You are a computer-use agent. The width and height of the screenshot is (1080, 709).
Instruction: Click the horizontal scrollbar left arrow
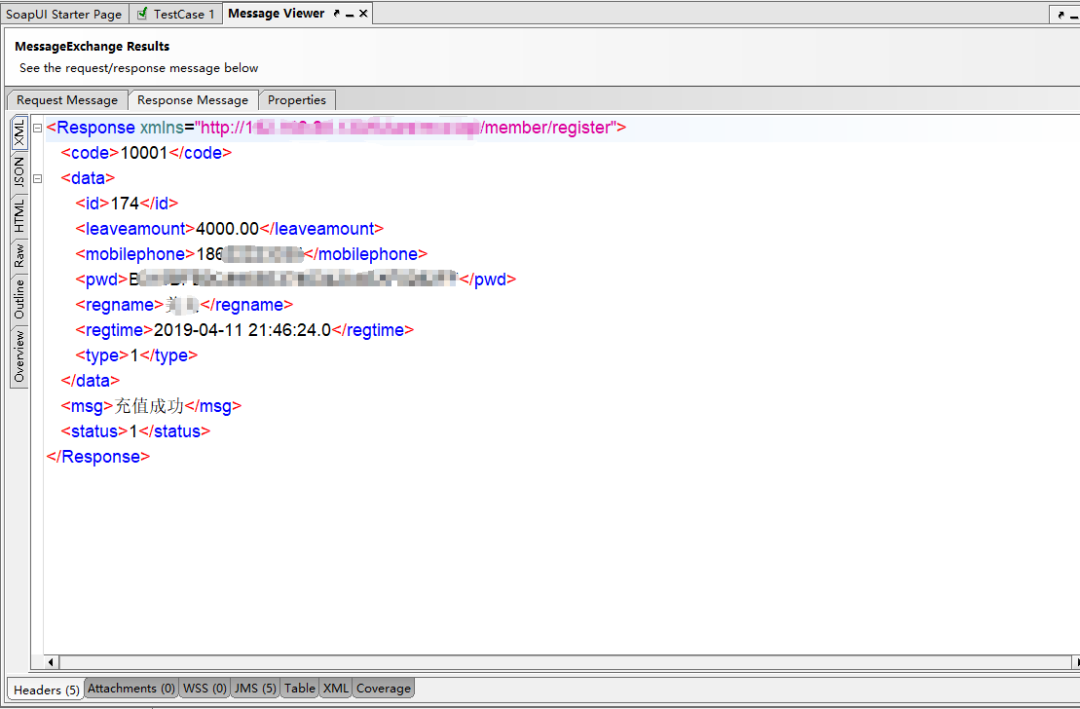pos(51,662)
